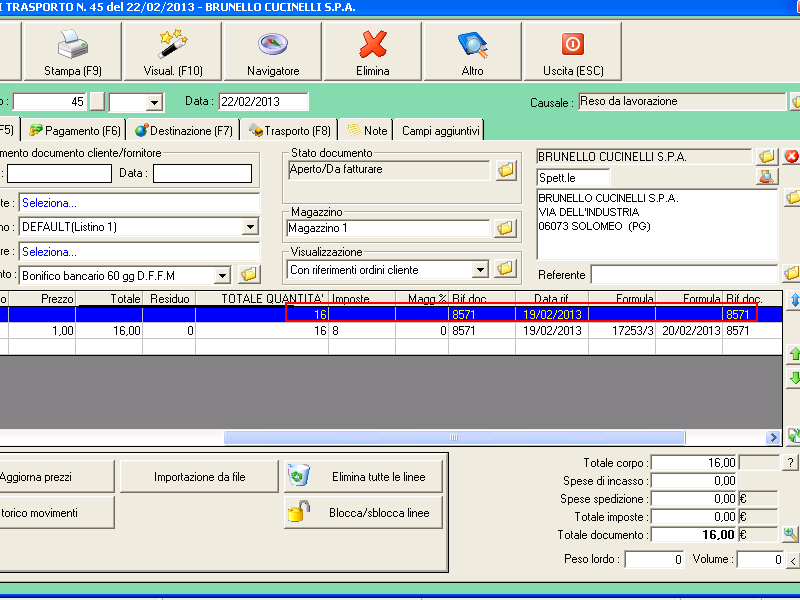The image size is (800, 600).
Task: Click the table scrollbar right arrow
Action: point(773,437)
